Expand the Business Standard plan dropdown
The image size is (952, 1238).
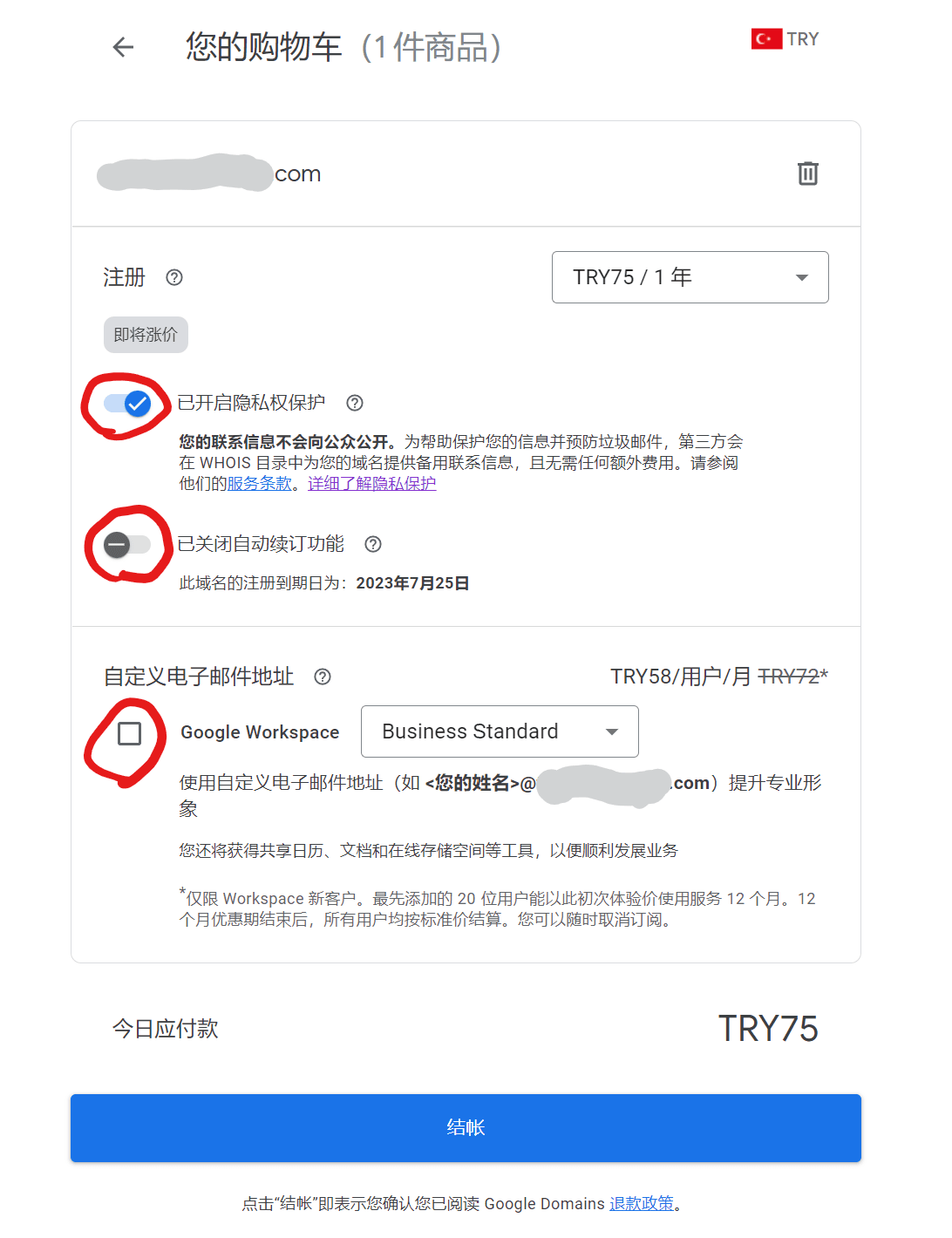point(500,731)
